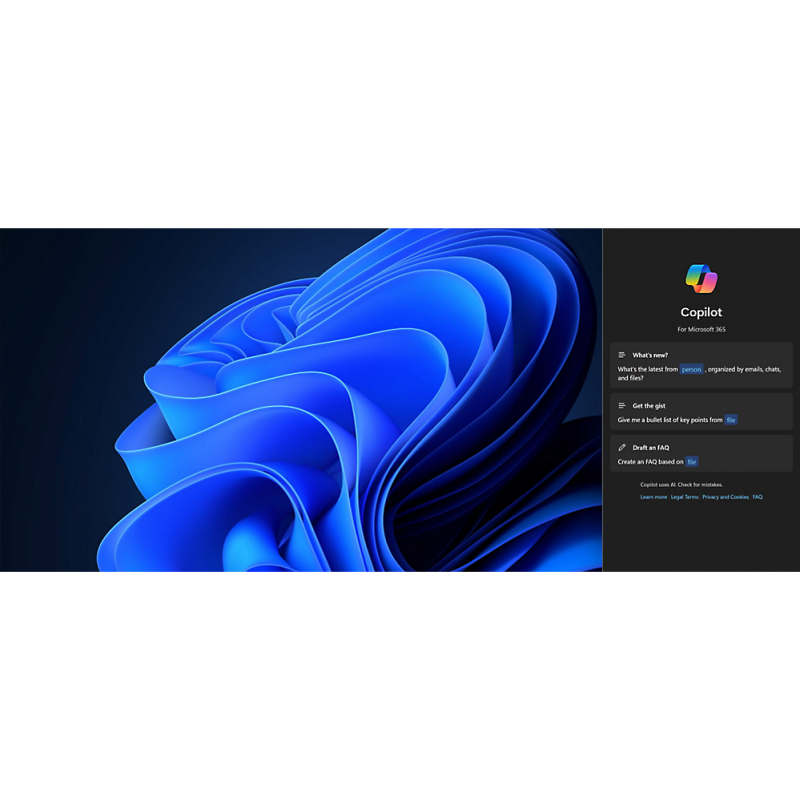Choose the "Get the gist" prompt title
Screen dimensions: 800x800
649,406
